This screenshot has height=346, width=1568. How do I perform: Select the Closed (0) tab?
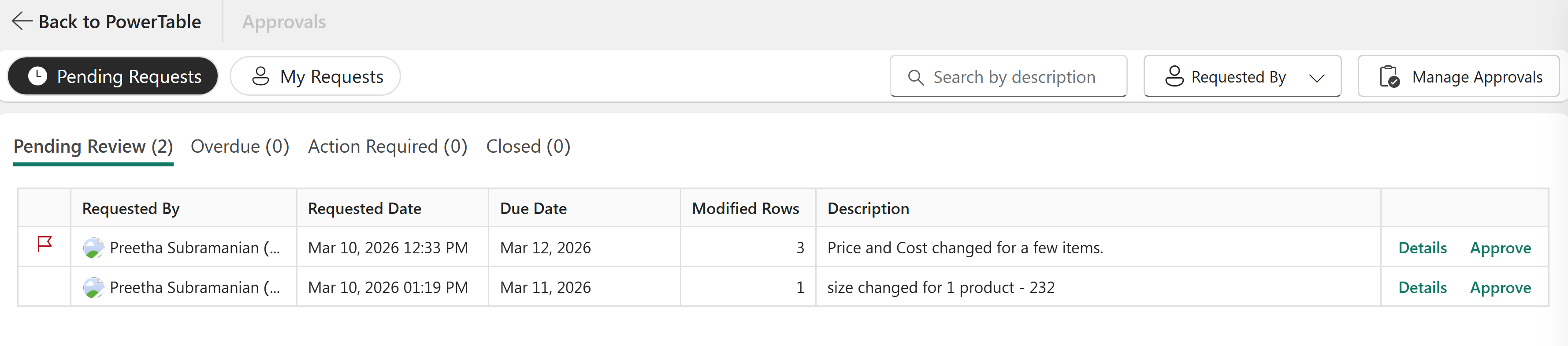[528, 147]
